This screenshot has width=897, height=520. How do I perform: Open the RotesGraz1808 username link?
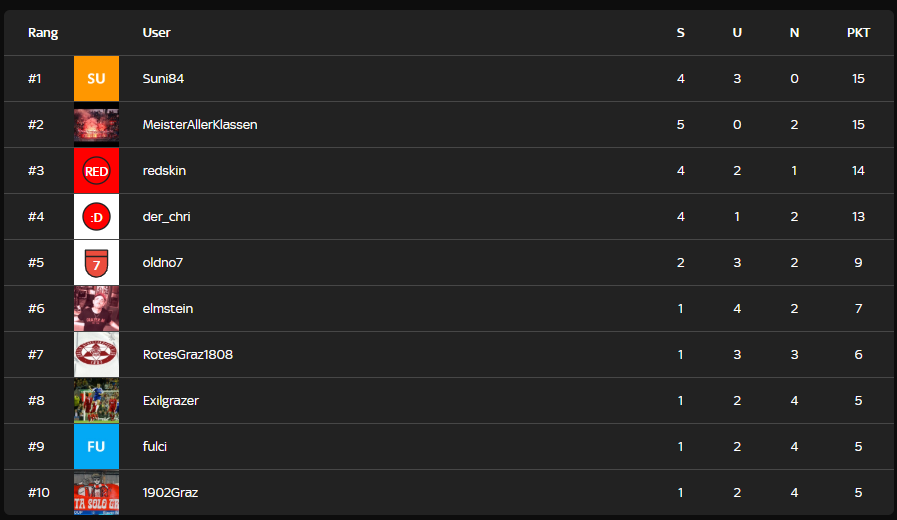(188, 355)
